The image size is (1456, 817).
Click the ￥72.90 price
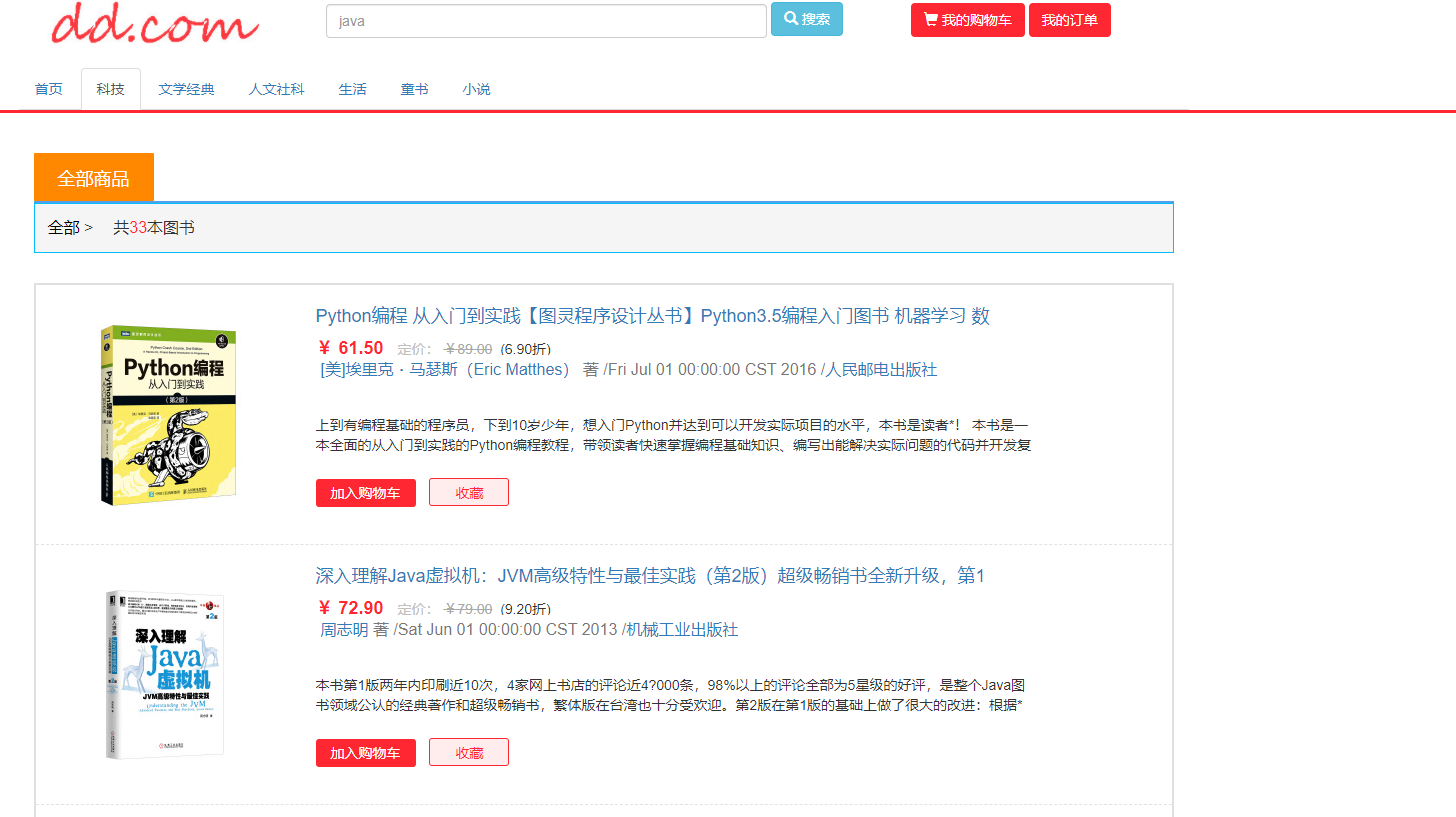pyautogui.click(x=351, y=608)
